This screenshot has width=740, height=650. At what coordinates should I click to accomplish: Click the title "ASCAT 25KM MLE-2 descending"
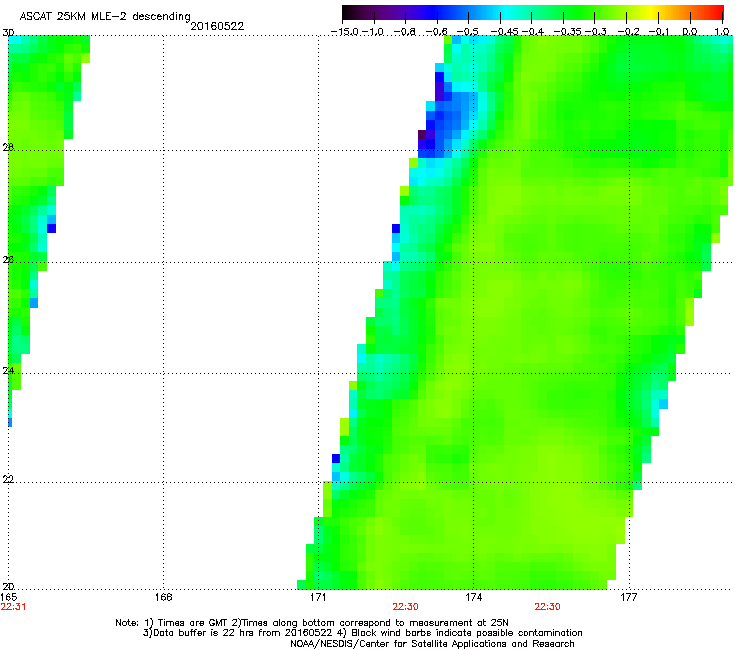(x=105, y=17)
